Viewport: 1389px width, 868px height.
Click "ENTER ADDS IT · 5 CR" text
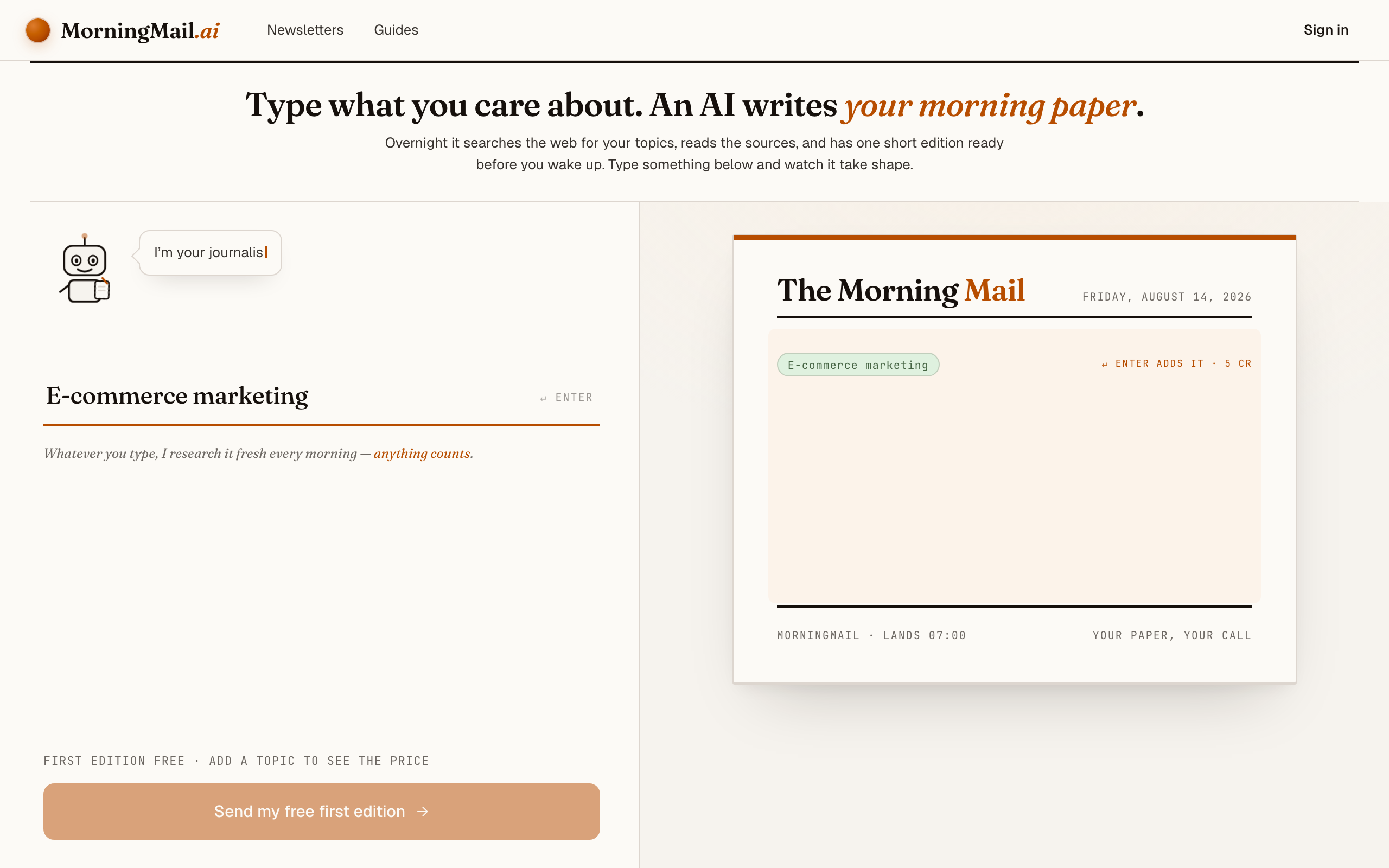coord(1176,363)
